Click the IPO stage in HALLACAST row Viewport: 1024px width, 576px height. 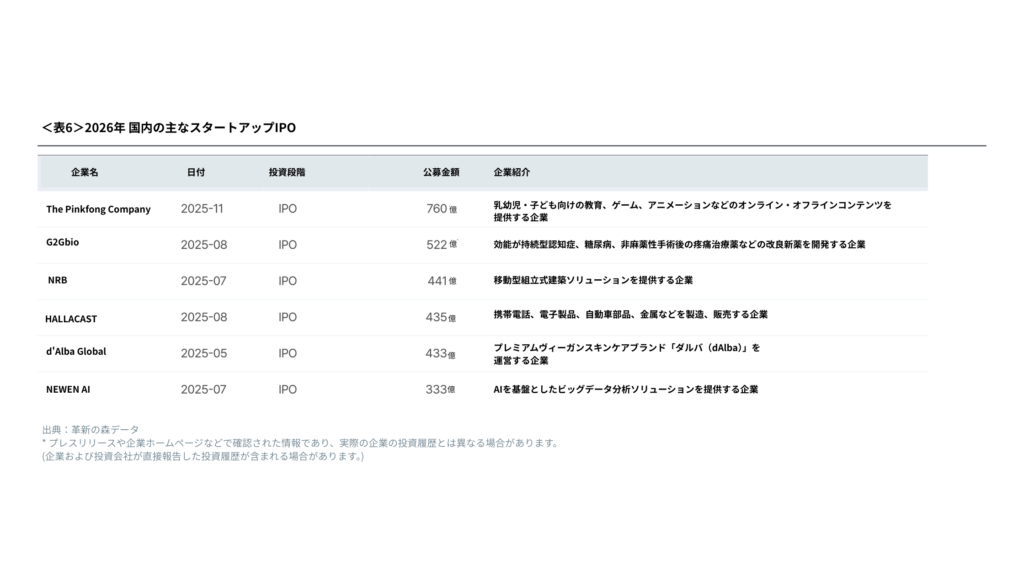coord(287,317)
